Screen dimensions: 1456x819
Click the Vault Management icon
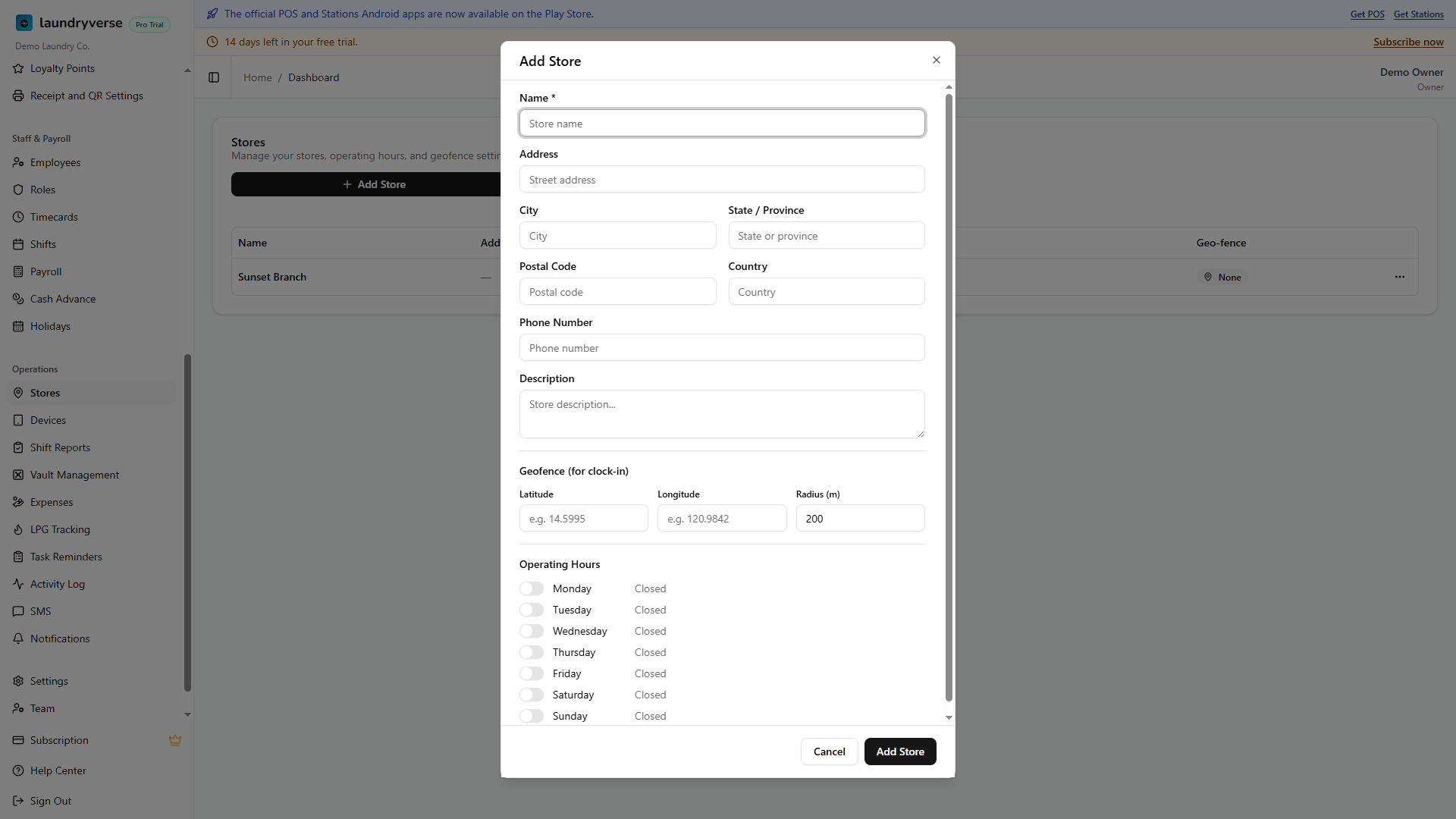(x=18, y=475)
